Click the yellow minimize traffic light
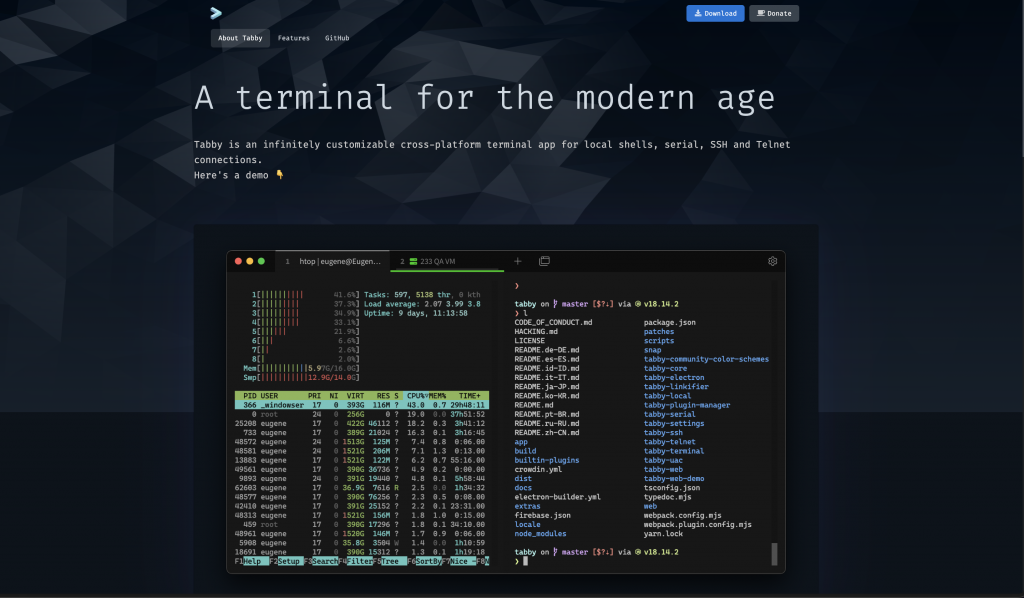 point(250,261)
